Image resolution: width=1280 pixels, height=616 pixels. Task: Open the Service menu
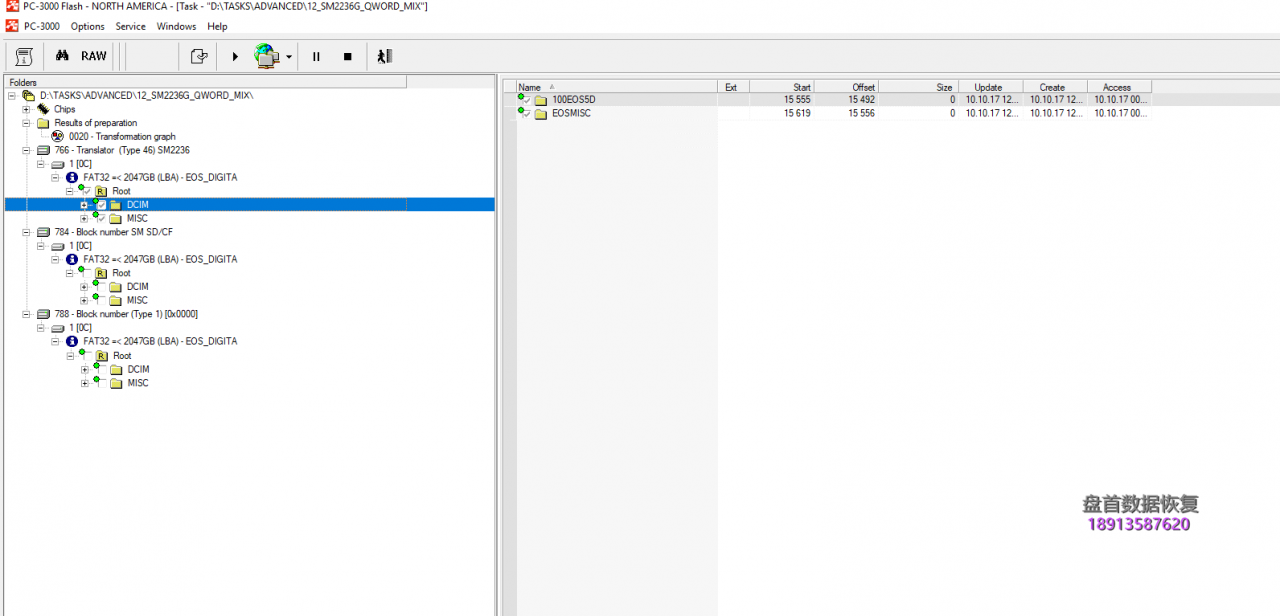coord(130,26)
